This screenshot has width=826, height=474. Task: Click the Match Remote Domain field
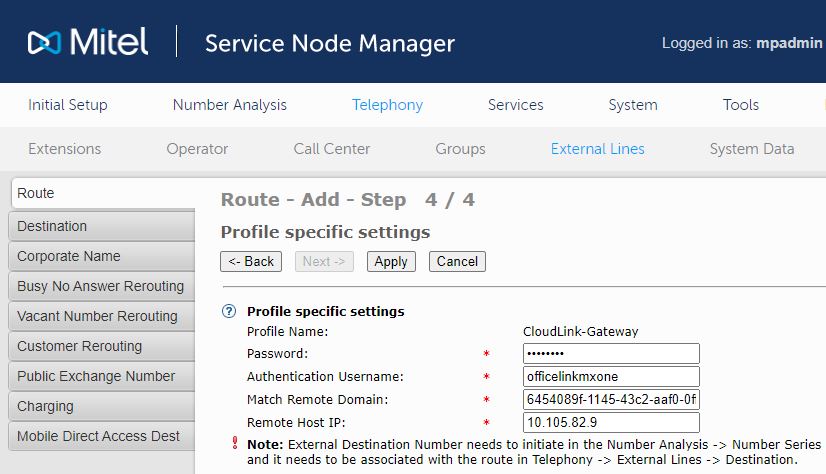pos(610,400)
